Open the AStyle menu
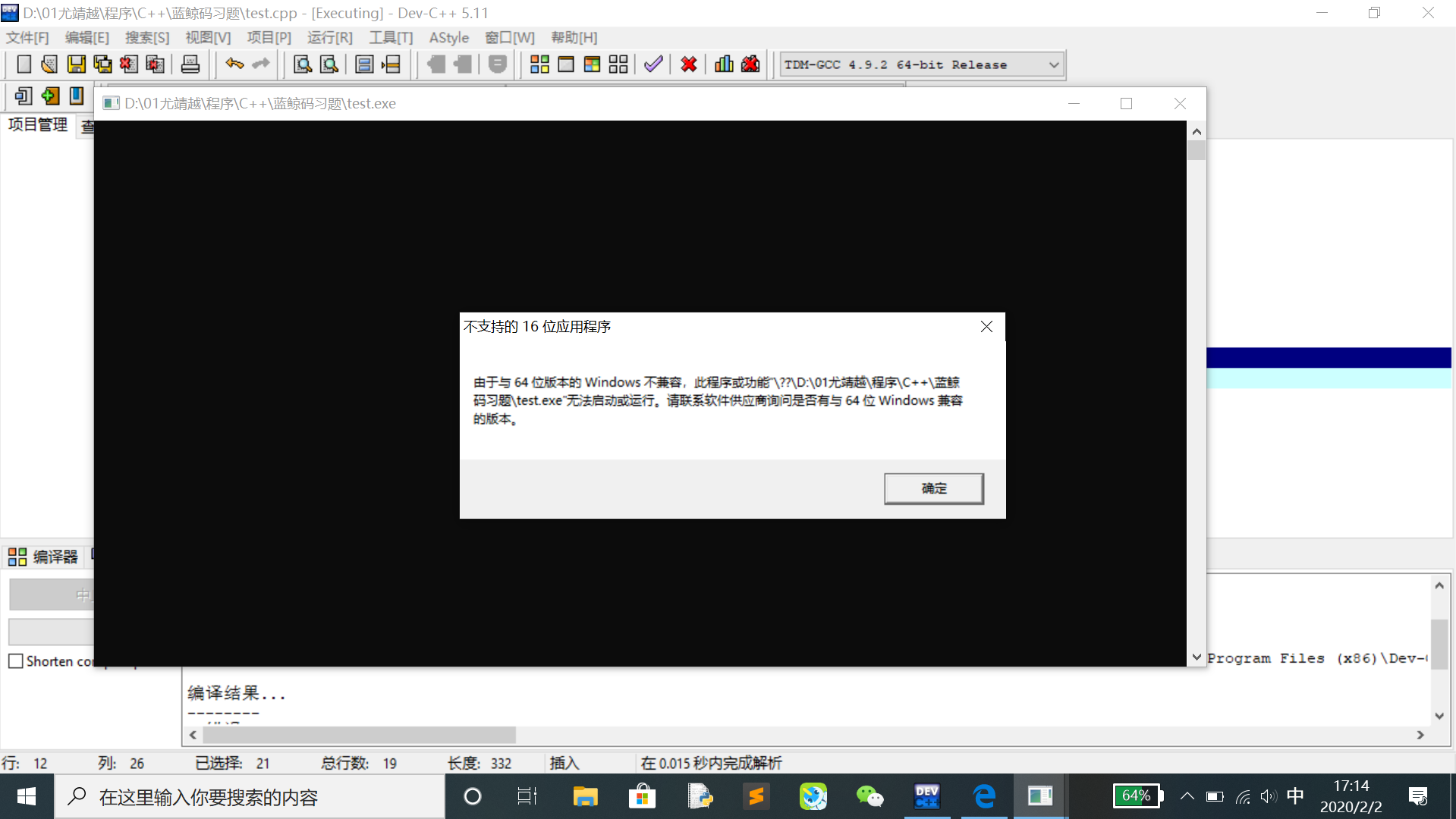Screen dimensions: 1456x819 click(449, 37)
